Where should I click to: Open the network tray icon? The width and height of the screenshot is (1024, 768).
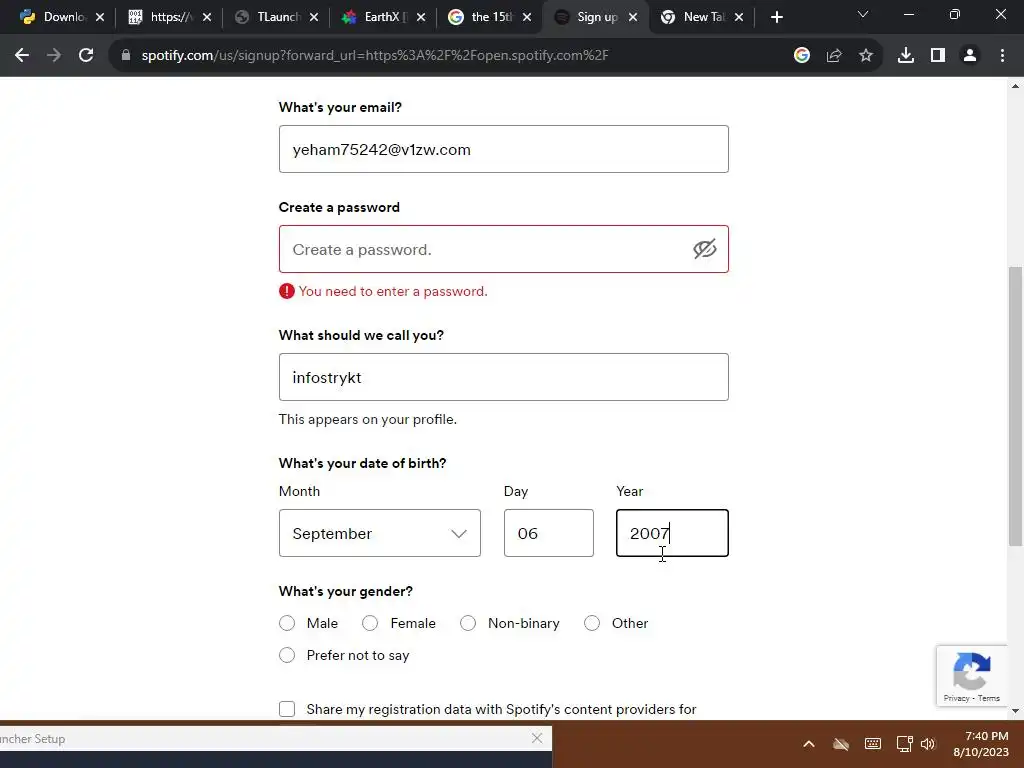click(904, 744)
